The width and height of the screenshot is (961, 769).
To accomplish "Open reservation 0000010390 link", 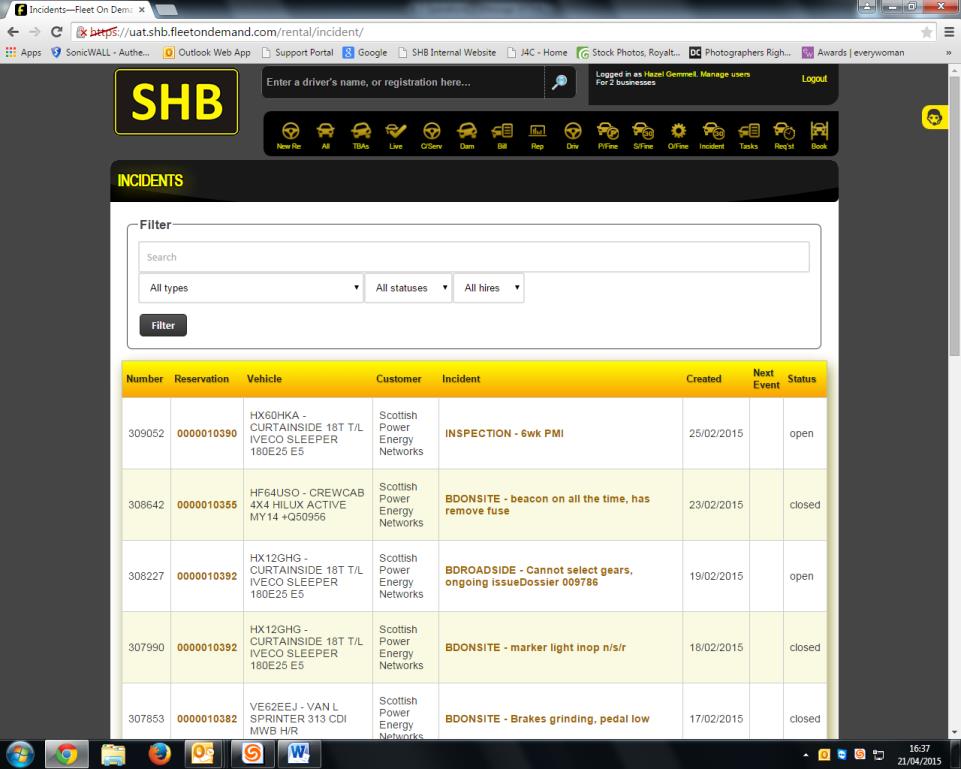I will [207, 434].
